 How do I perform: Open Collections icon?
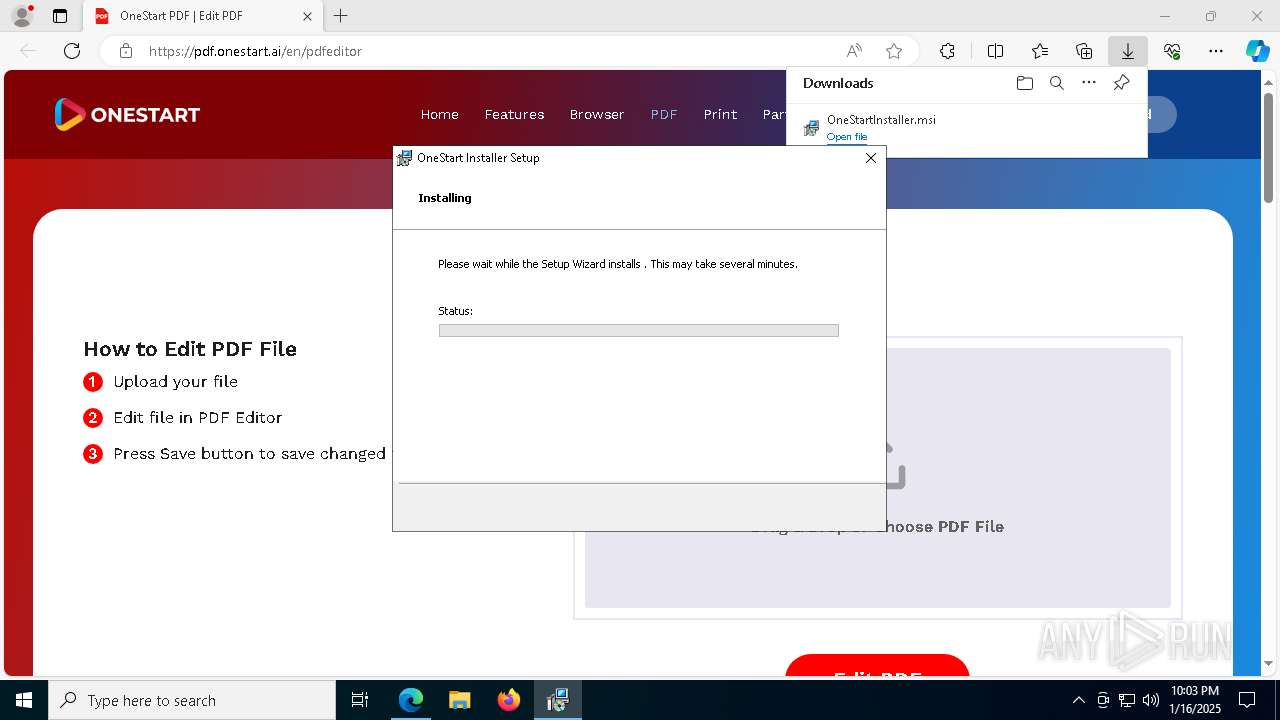tap(1084, 51)
